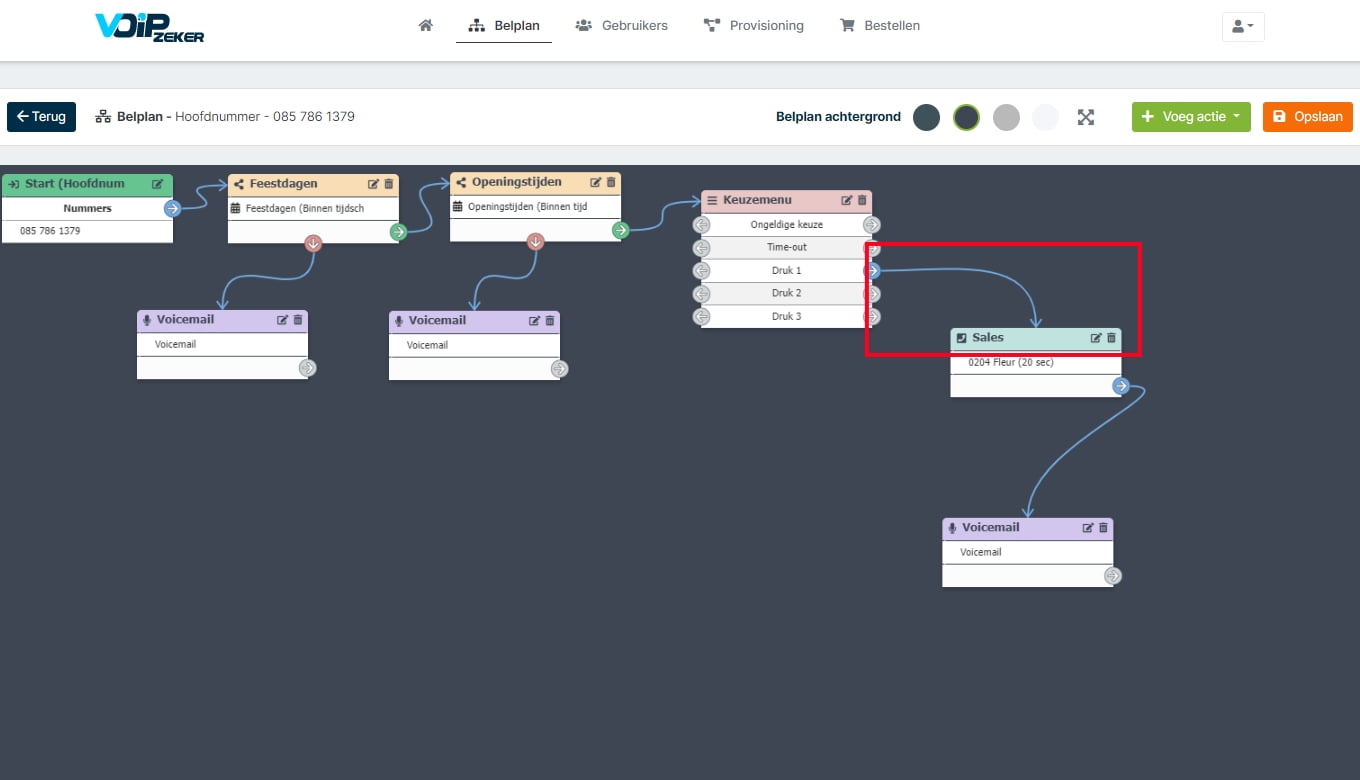Choose the light gray background swatch
The height and width of the screenshot is (780, 1360).
pos(1006,117)
